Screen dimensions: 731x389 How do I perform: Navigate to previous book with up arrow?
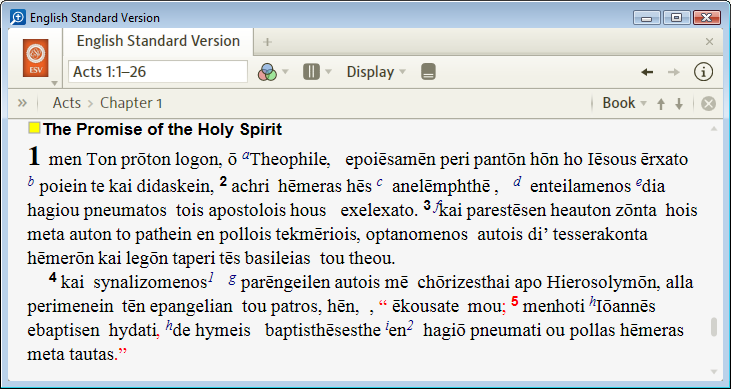point(661,104)
